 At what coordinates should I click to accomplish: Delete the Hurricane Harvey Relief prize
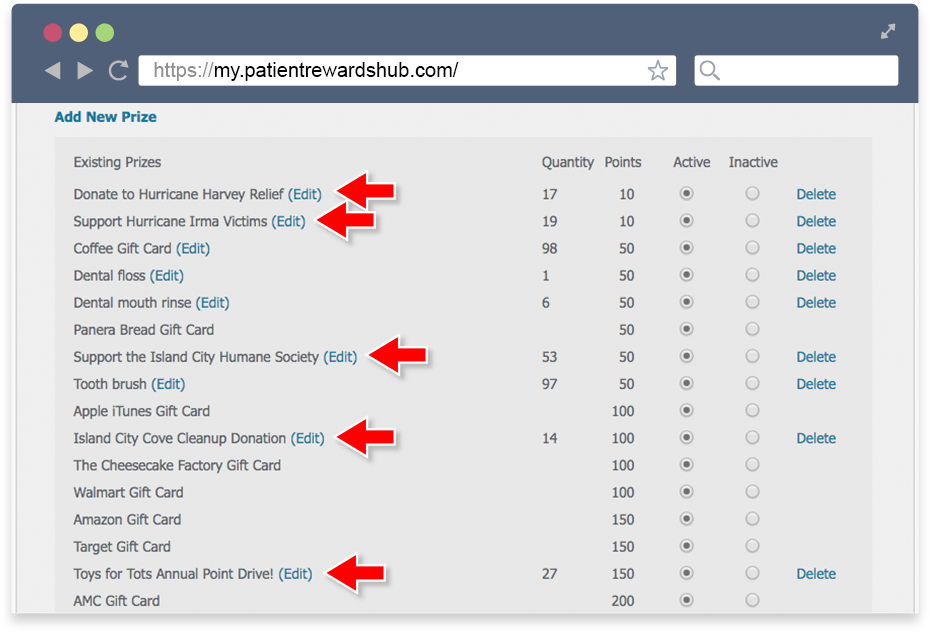pos(816,195)
